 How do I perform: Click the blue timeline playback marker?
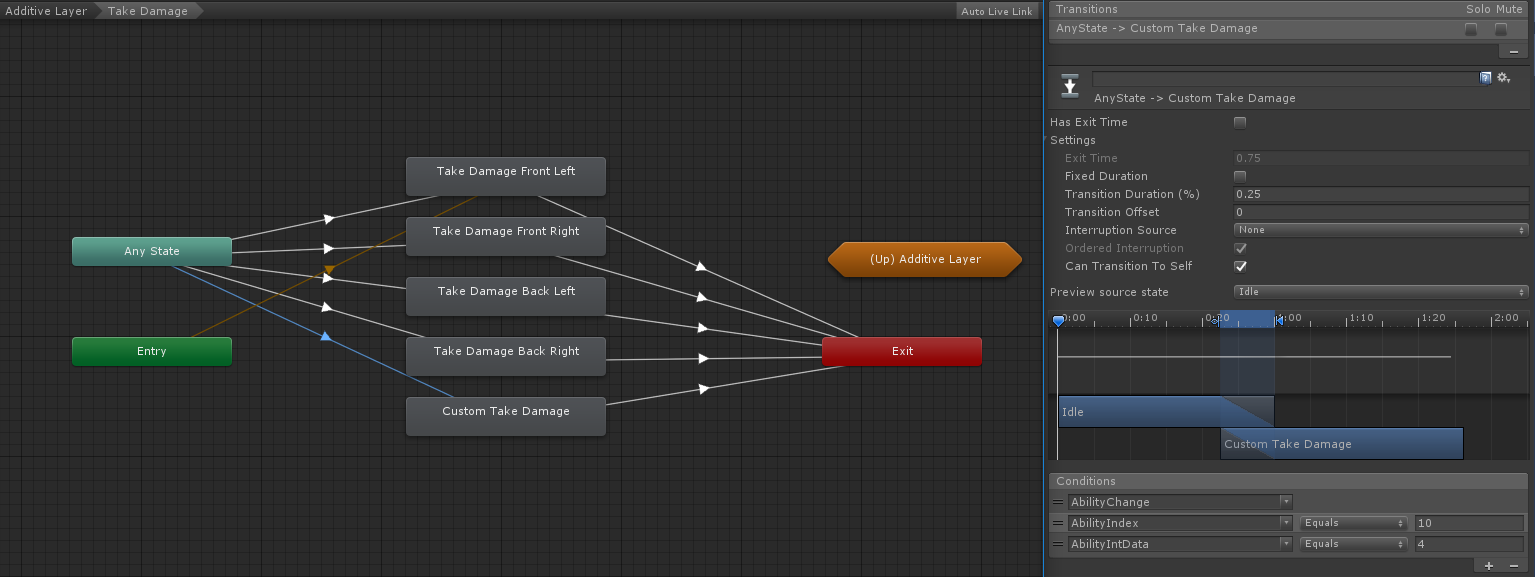pos(1057,320)
